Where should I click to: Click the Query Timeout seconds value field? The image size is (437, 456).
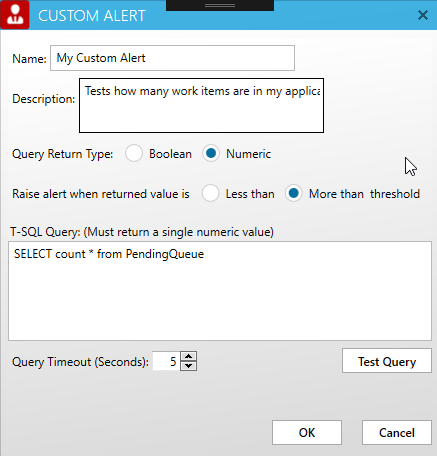click(x=166, y=361)
